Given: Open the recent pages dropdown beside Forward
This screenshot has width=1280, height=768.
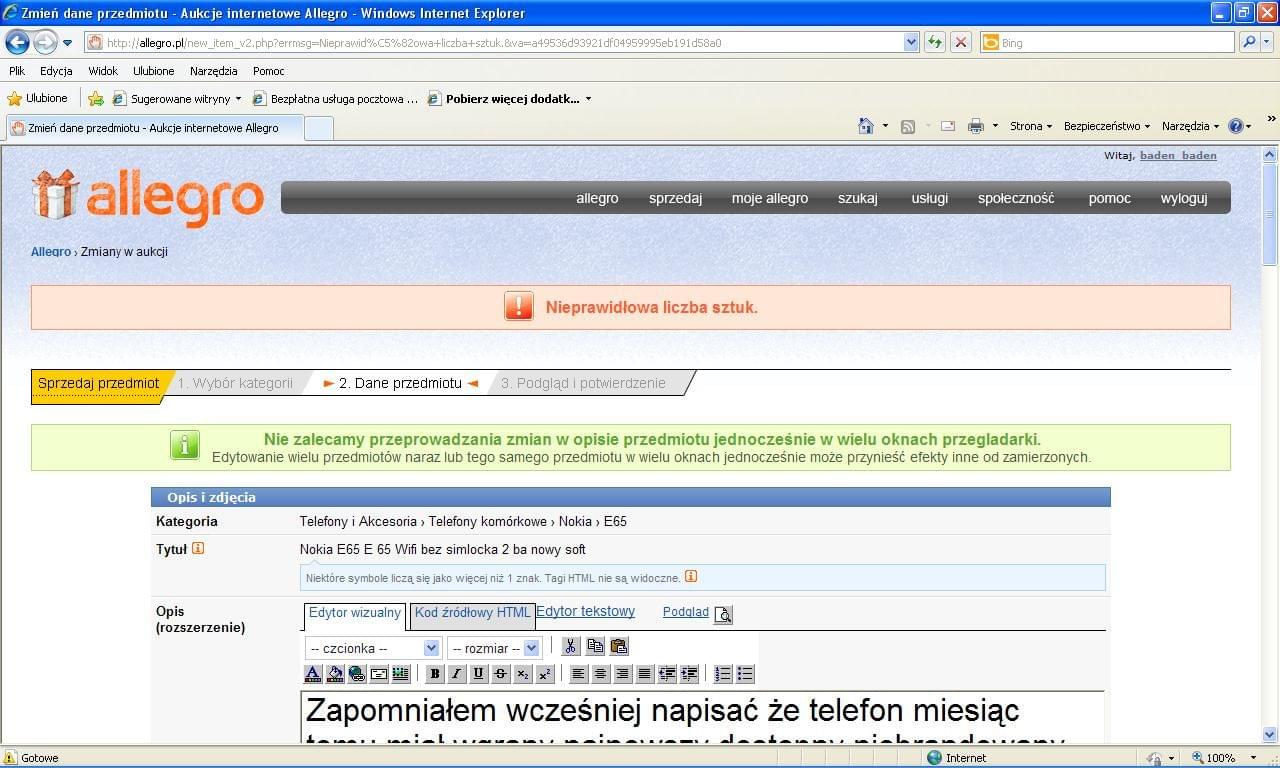Looking at the screenshot, I should click(x=67, y=43).
